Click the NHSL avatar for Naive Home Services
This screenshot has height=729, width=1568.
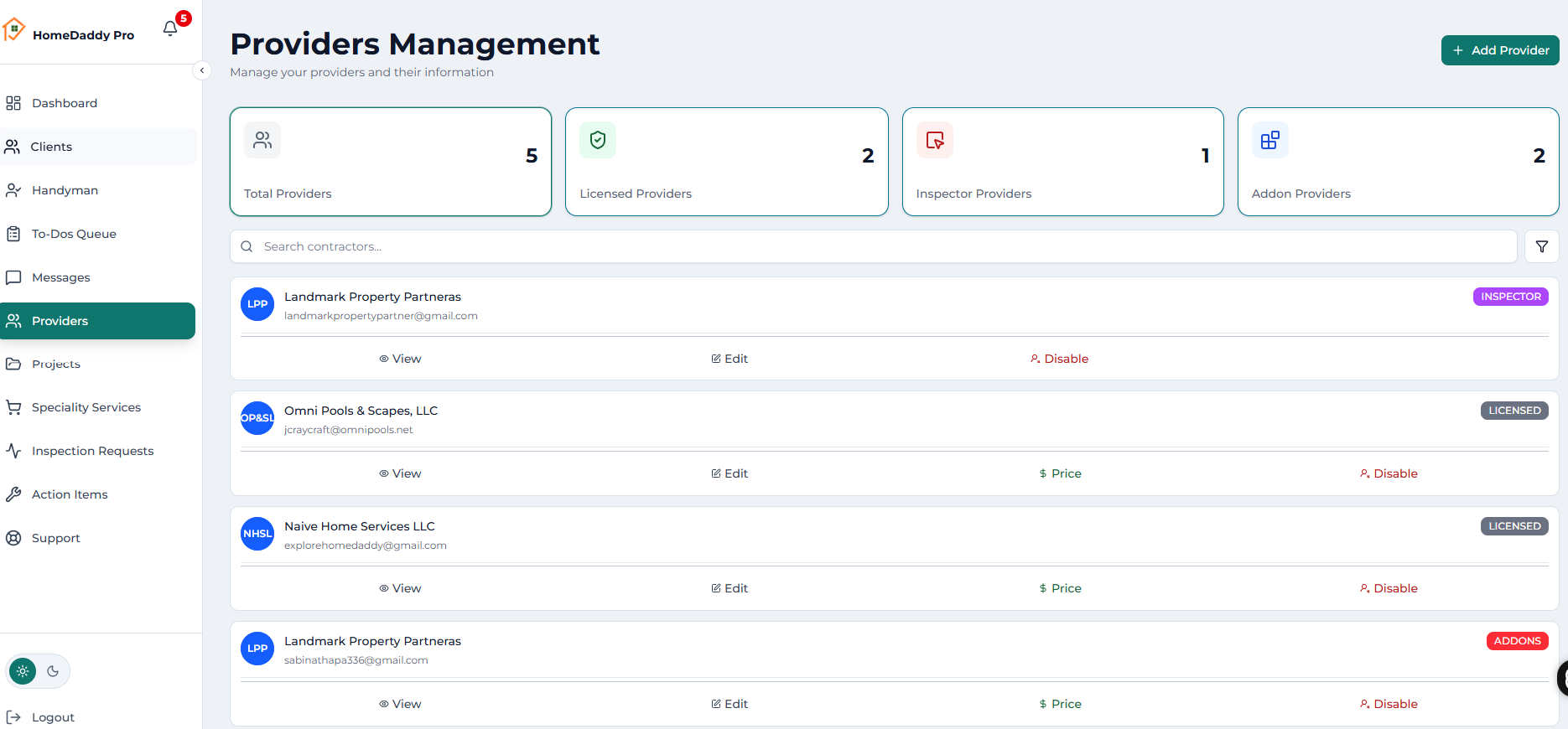257,534
